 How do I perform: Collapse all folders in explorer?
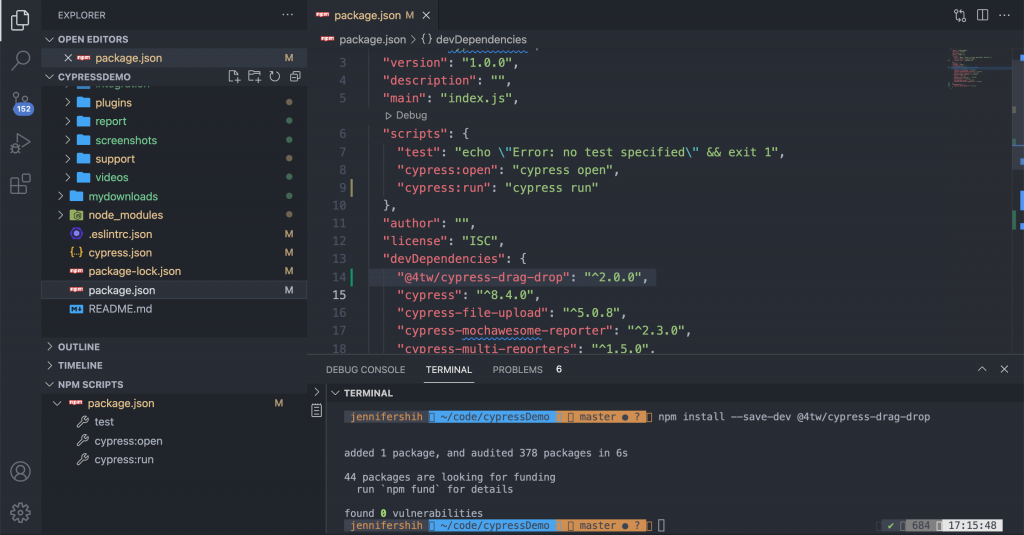[x=295, y=76]
